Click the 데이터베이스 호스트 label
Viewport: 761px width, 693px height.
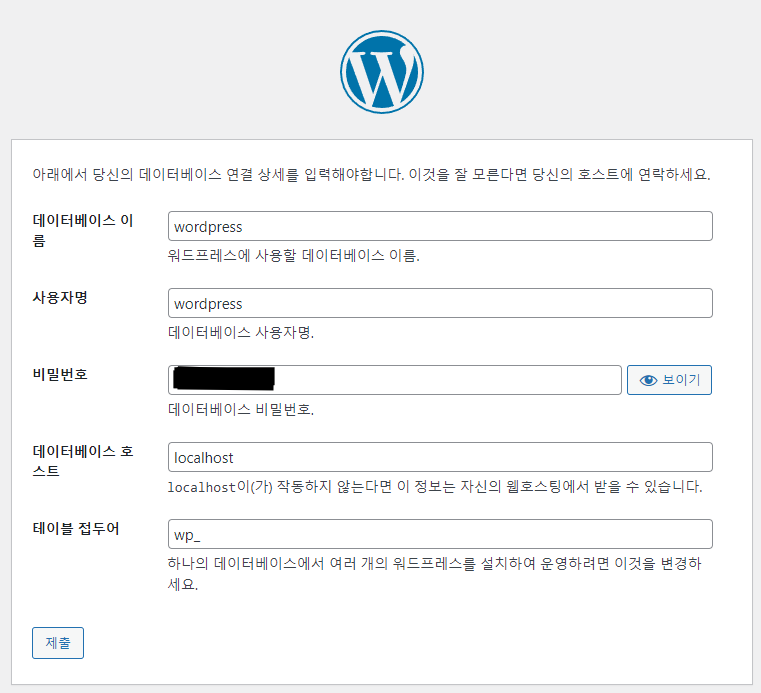pos(83,461)
